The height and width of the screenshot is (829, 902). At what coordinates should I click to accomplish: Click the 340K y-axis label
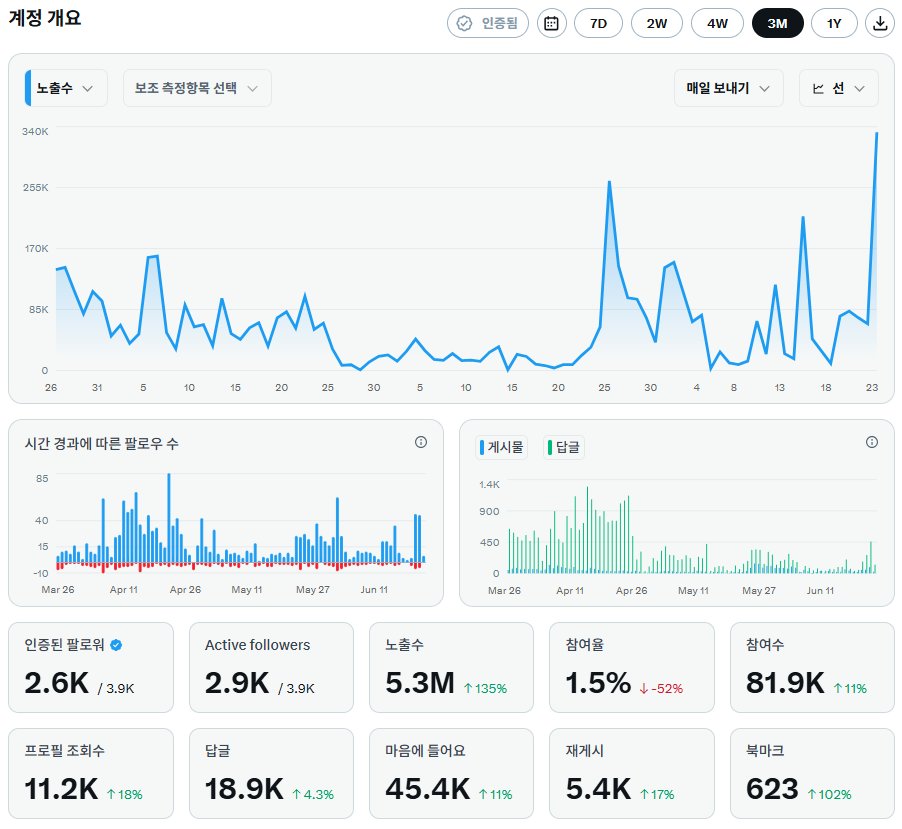35,132
